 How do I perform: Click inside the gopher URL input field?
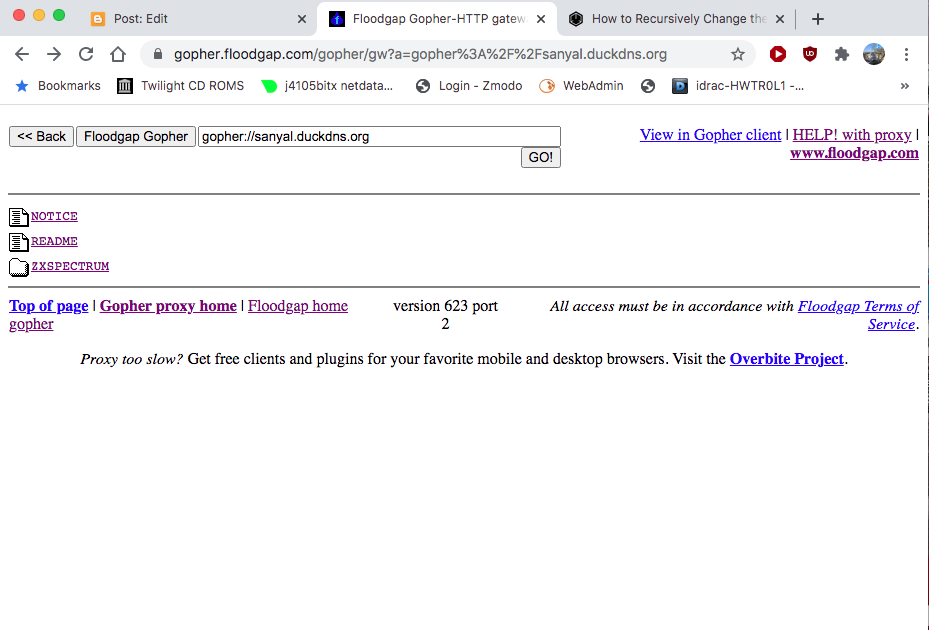pyautogui.click(x=380, y=136)
